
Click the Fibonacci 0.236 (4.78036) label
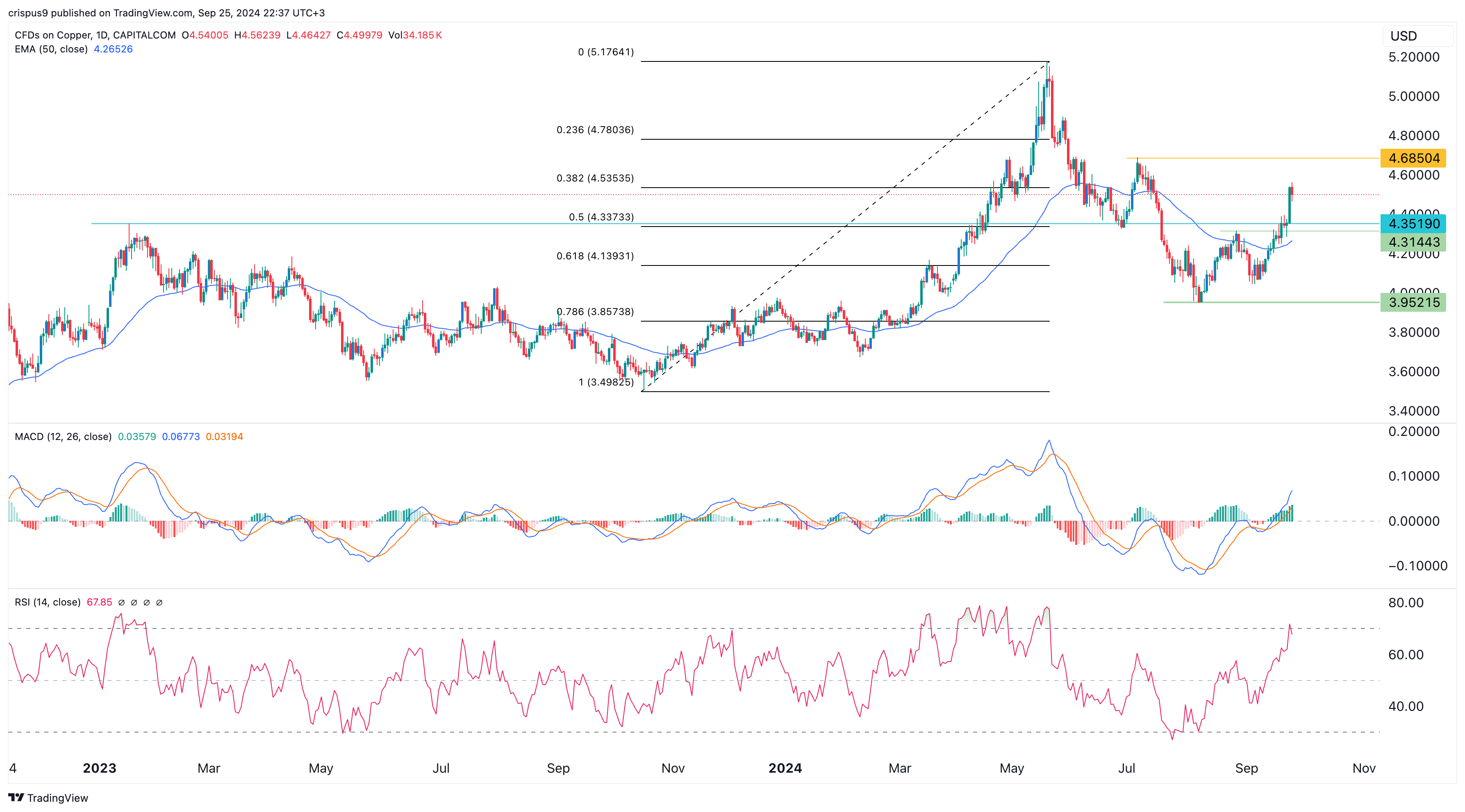pyautogui.click(x=595, y=130)
